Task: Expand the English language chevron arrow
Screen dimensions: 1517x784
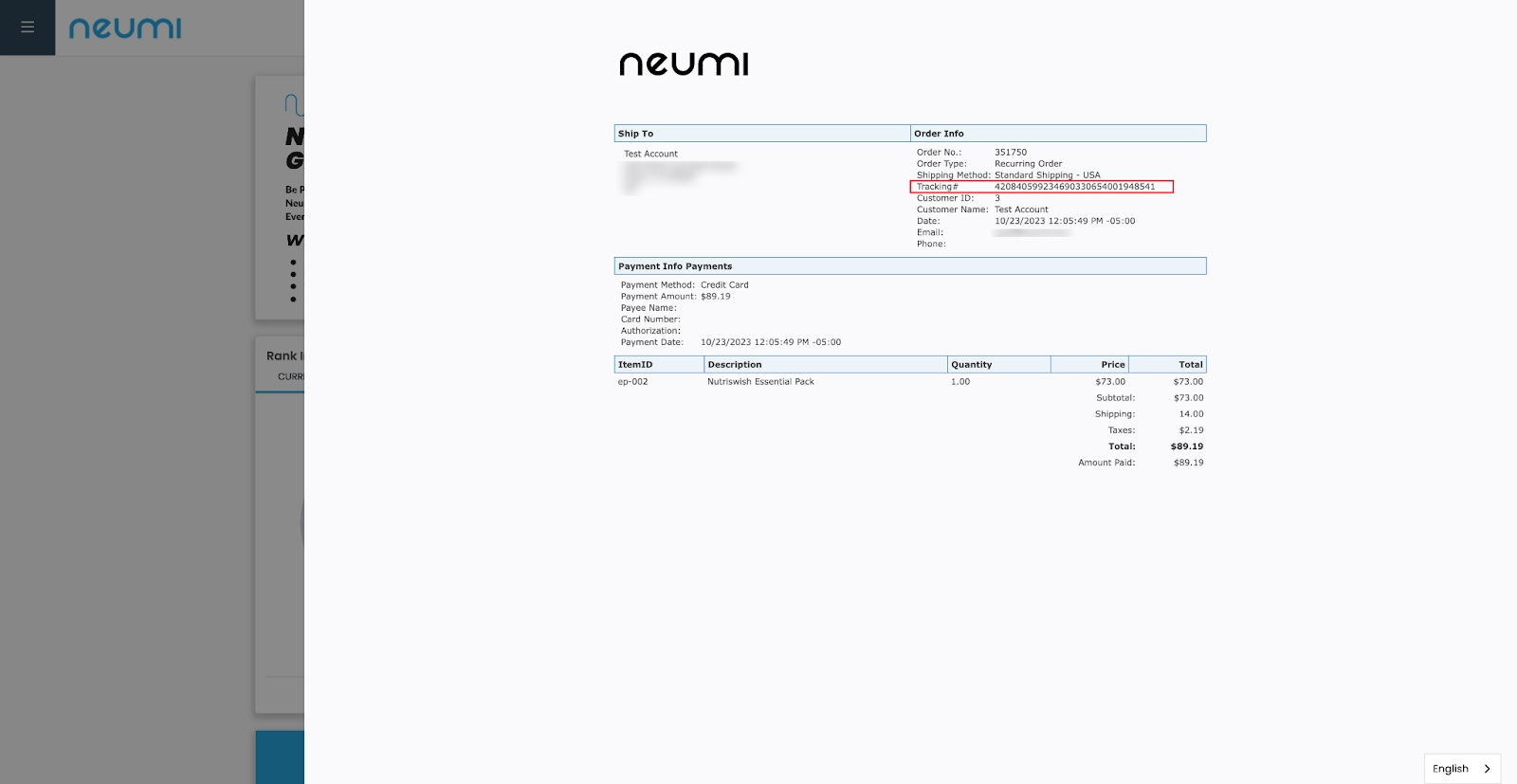Action: pyautogui.click(x=1487, y=769)
